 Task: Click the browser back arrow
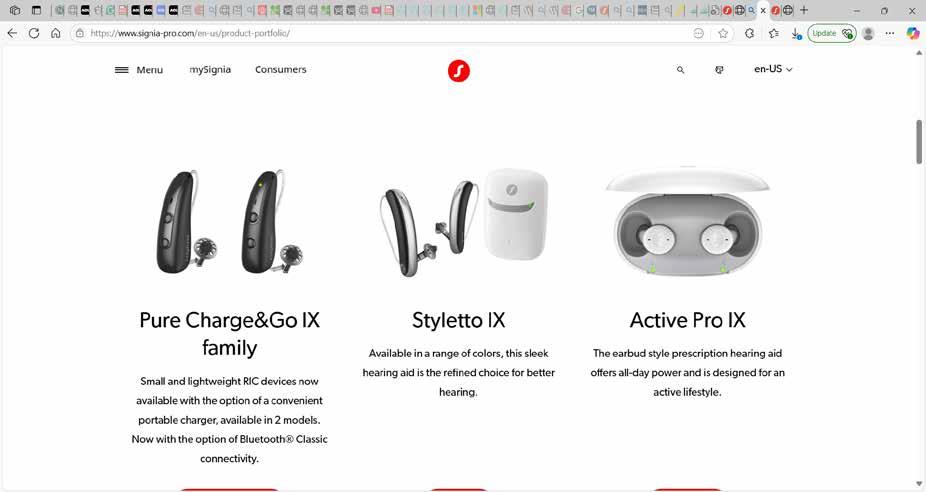[12, 33]
